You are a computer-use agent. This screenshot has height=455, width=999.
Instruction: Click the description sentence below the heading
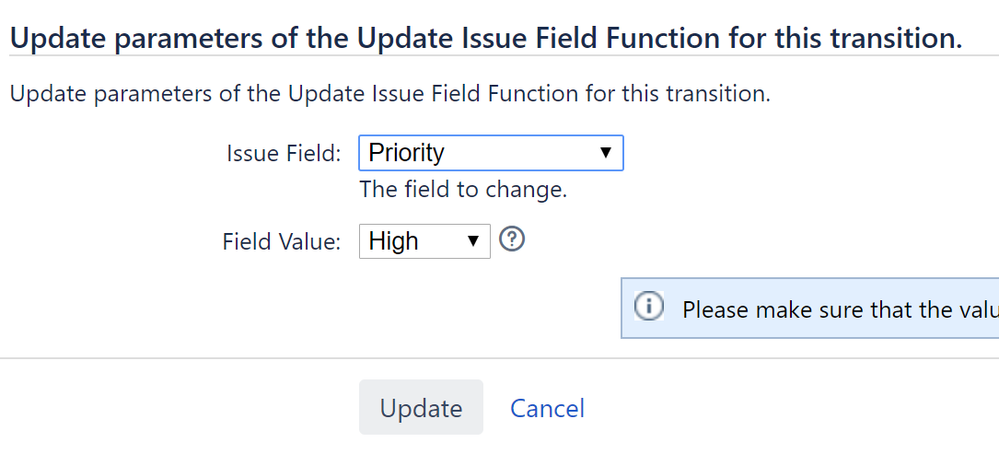click(x=389, y=95)
